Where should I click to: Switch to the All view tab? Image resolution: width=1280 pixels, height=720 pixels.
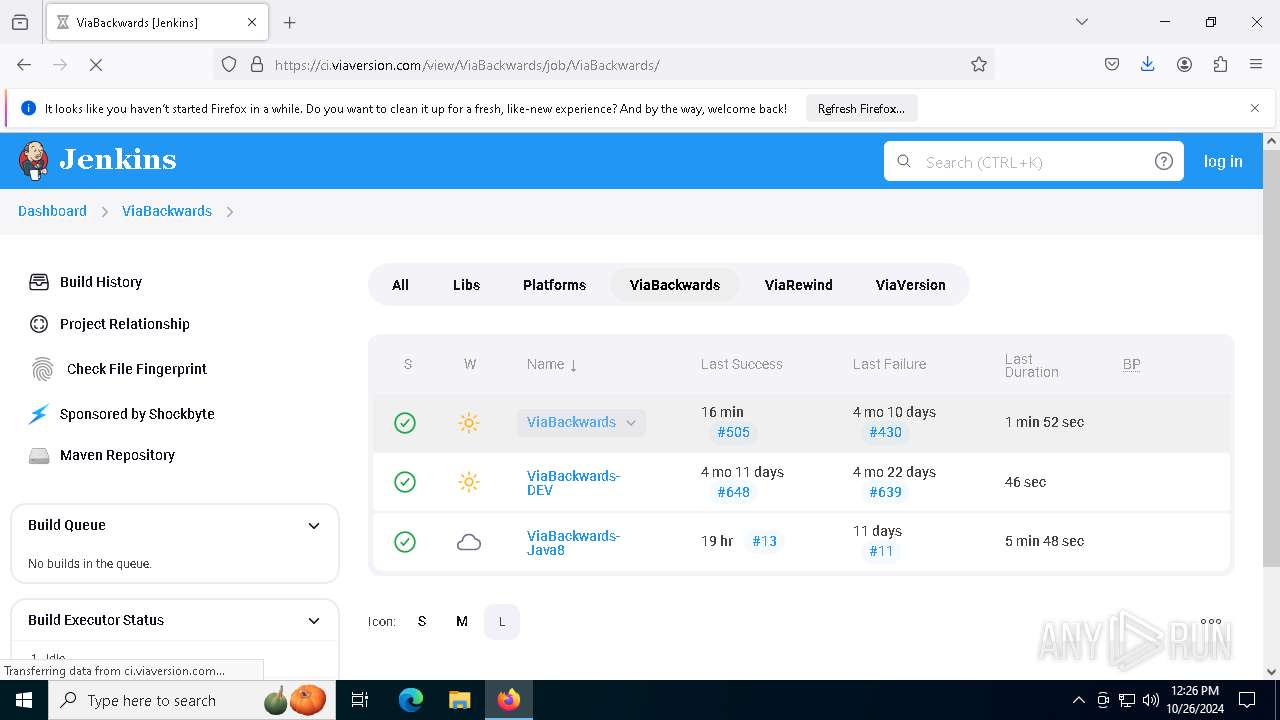tap(400, 285)
